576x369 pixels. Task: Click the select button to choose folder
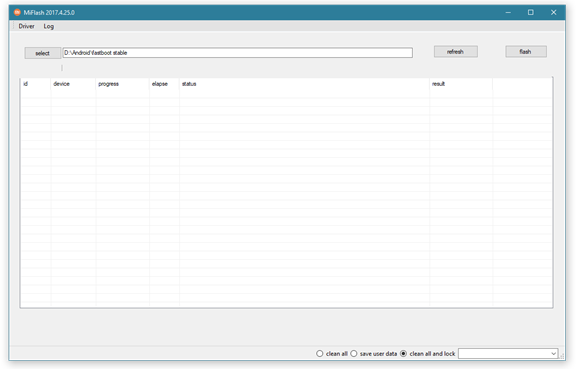click(42, 53)
